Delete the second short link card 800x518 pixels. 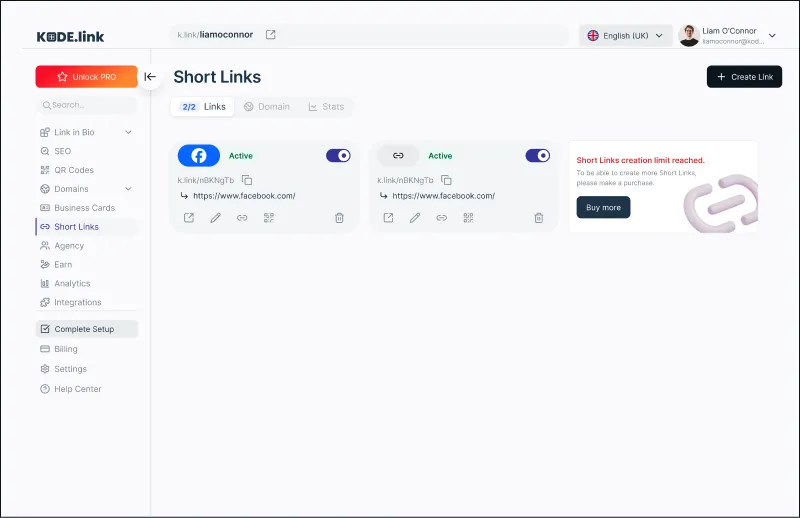point(539,217)
